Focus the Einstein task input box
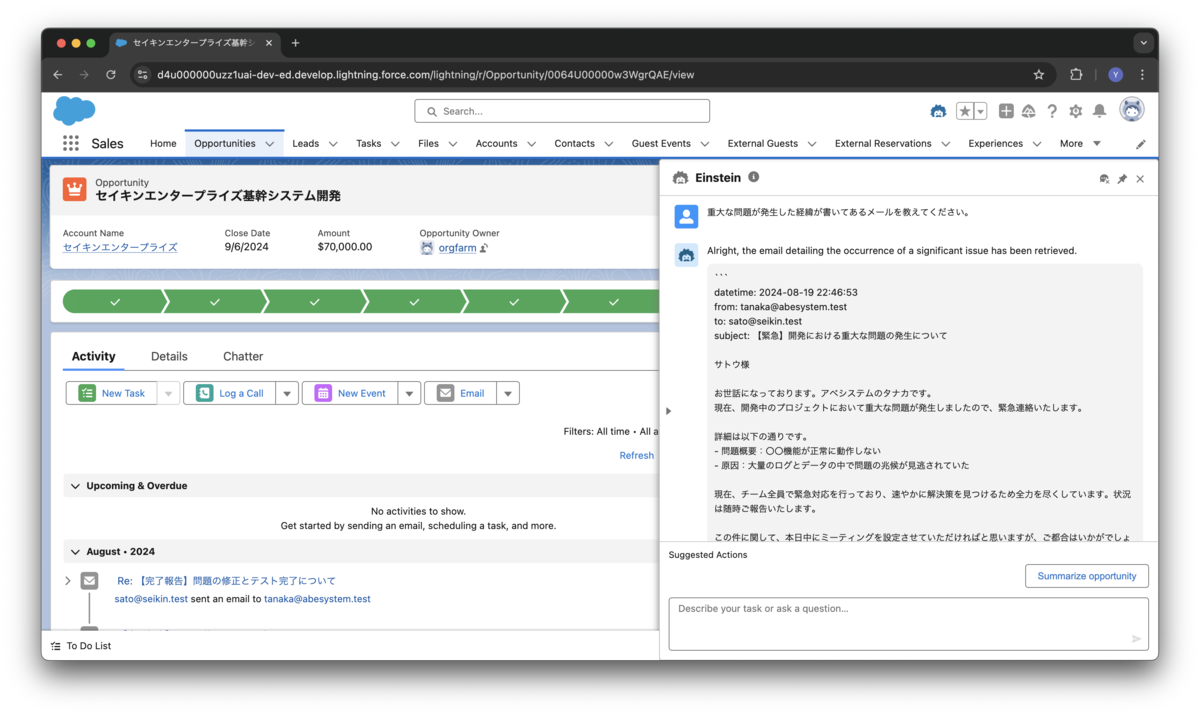Image resolution: width=1200 pixels, height=715 pixels. click(908, 624)
